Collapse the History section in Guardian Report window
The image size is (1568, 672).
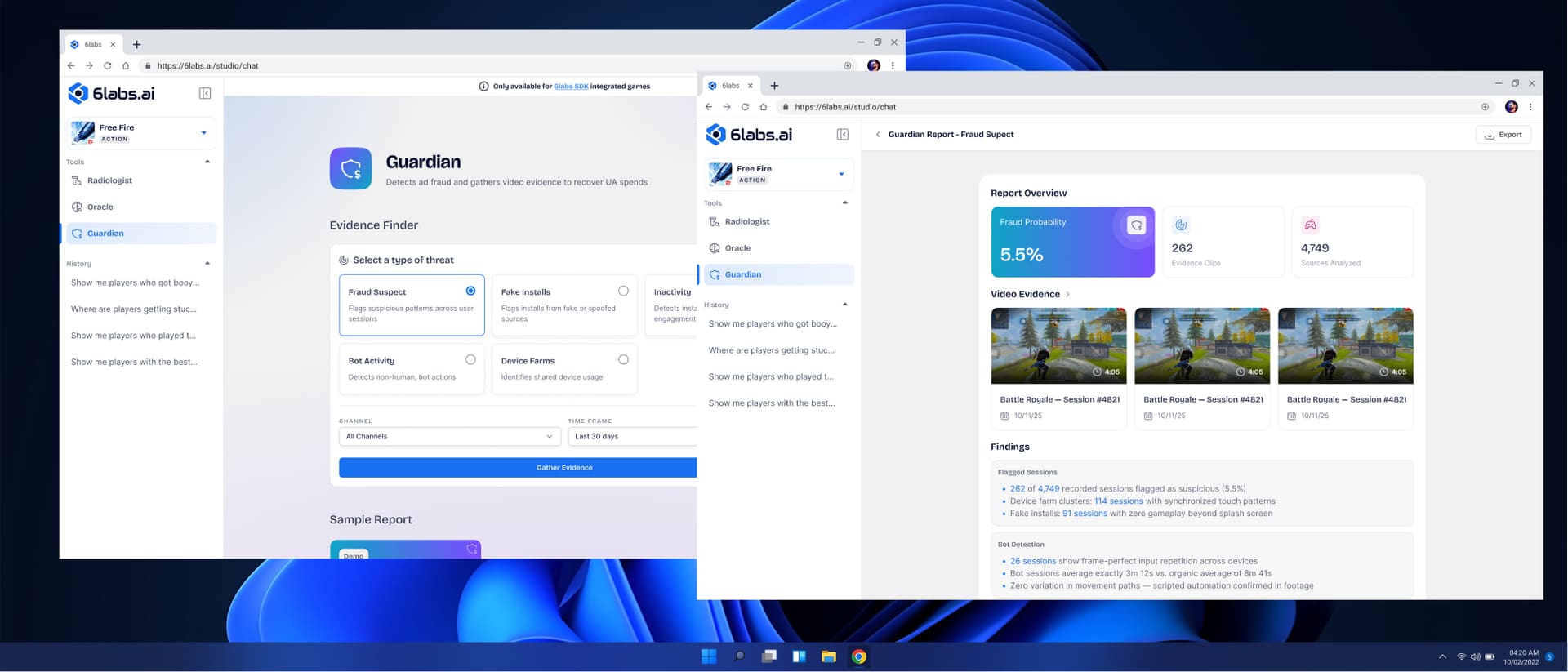(844, 305)
